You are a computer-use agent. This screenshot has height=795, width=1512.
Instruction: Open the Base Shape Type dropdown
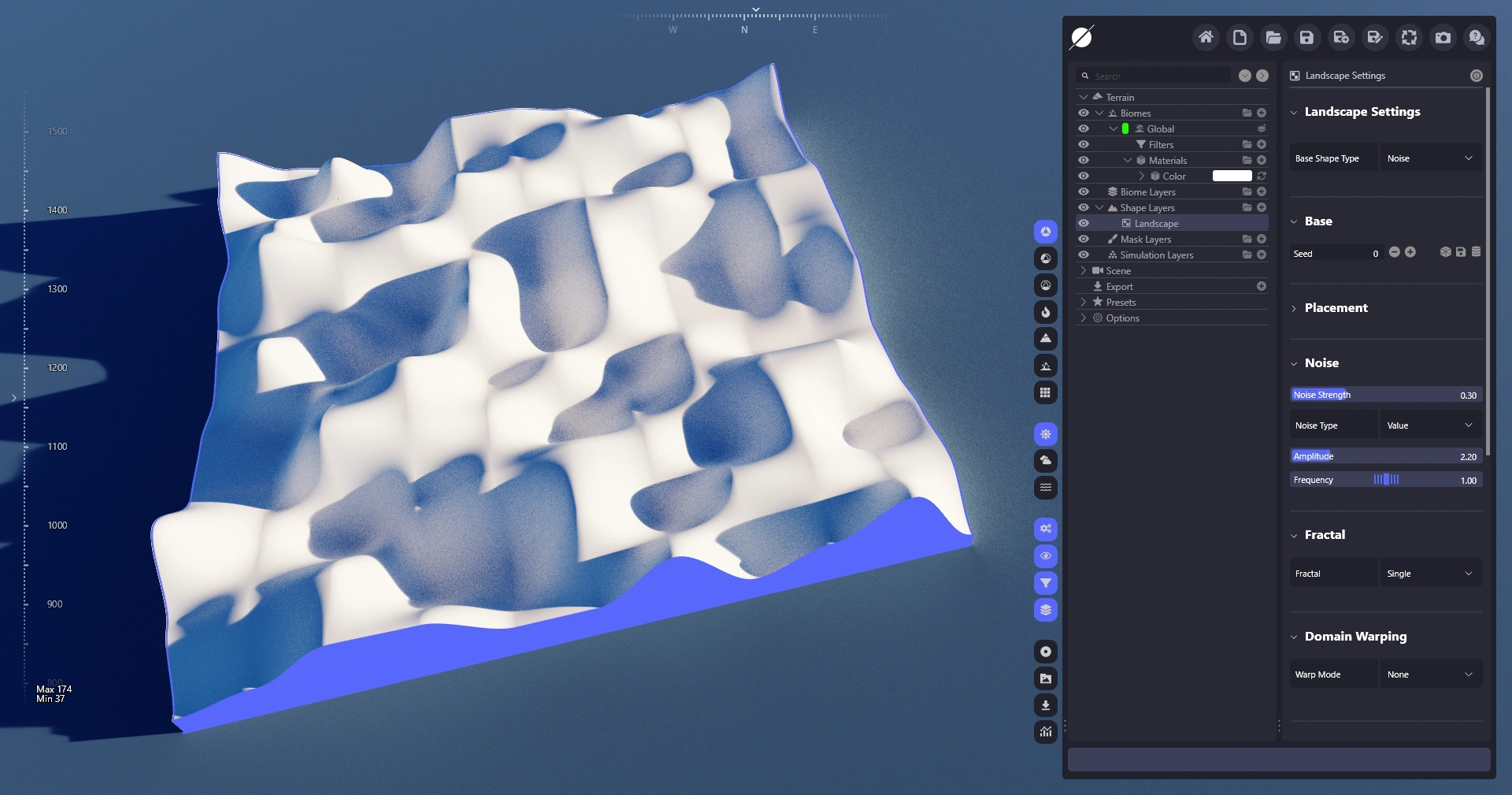pos(1430,158)
